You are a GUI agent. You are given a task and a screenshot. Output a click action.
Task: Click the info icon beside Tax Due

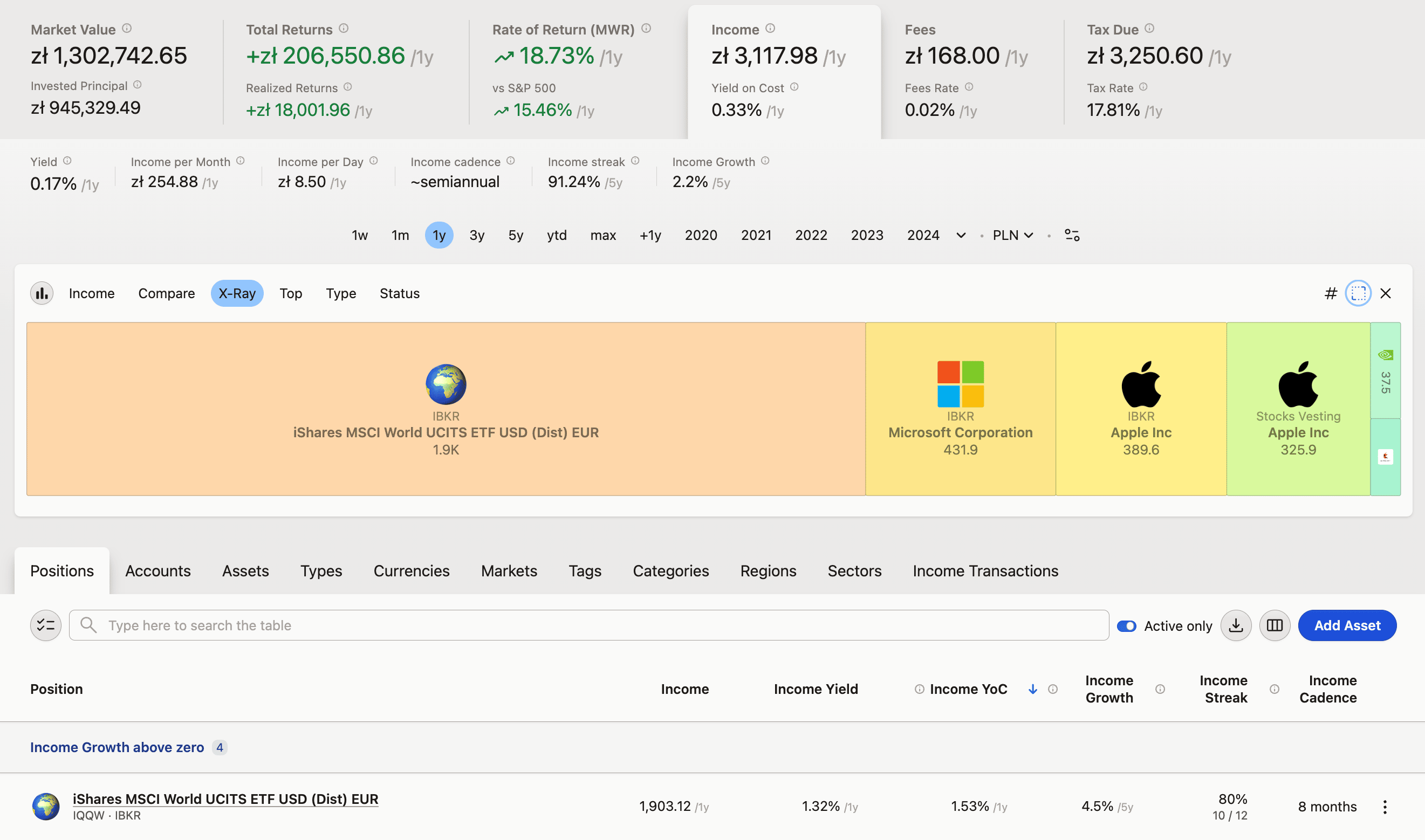1149,27
